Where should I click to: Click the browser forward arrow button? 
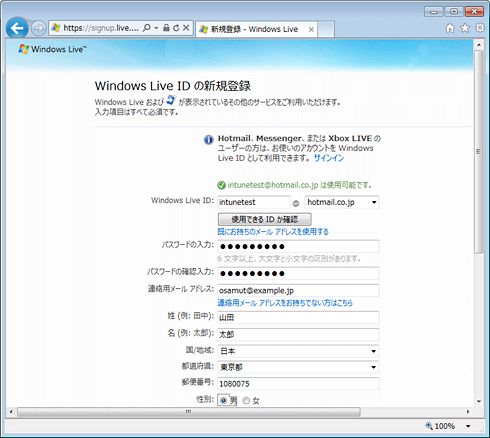click(38, 28)
